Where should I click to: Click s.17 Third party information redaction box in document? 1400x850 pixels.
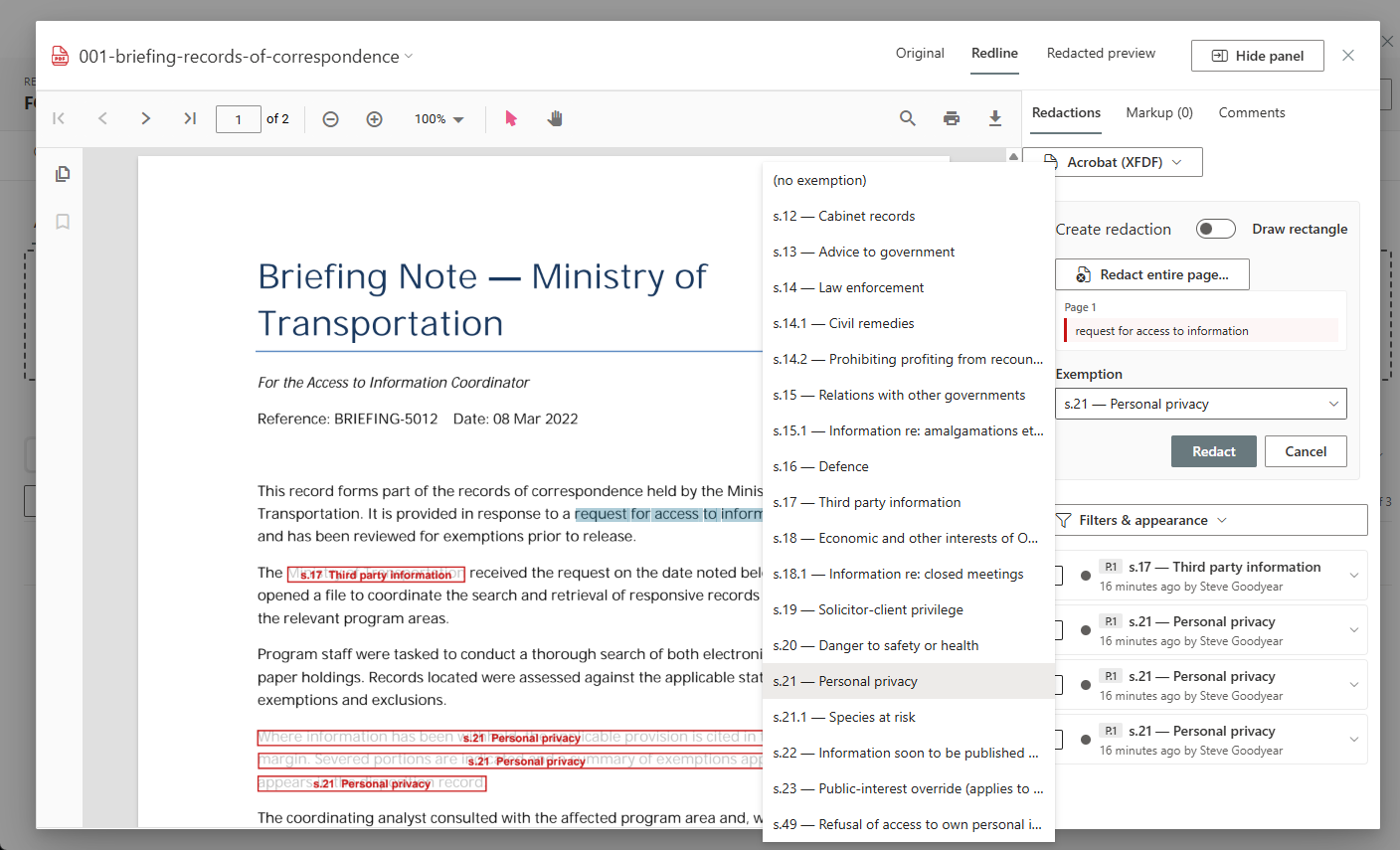click(376, 575)
